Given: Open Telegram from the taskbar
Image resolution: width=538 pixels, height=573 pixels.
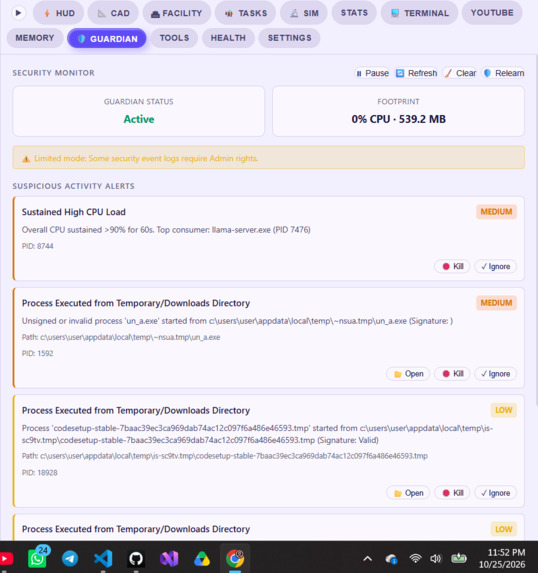Looking at the screenshot, I should tap(70, 559).
